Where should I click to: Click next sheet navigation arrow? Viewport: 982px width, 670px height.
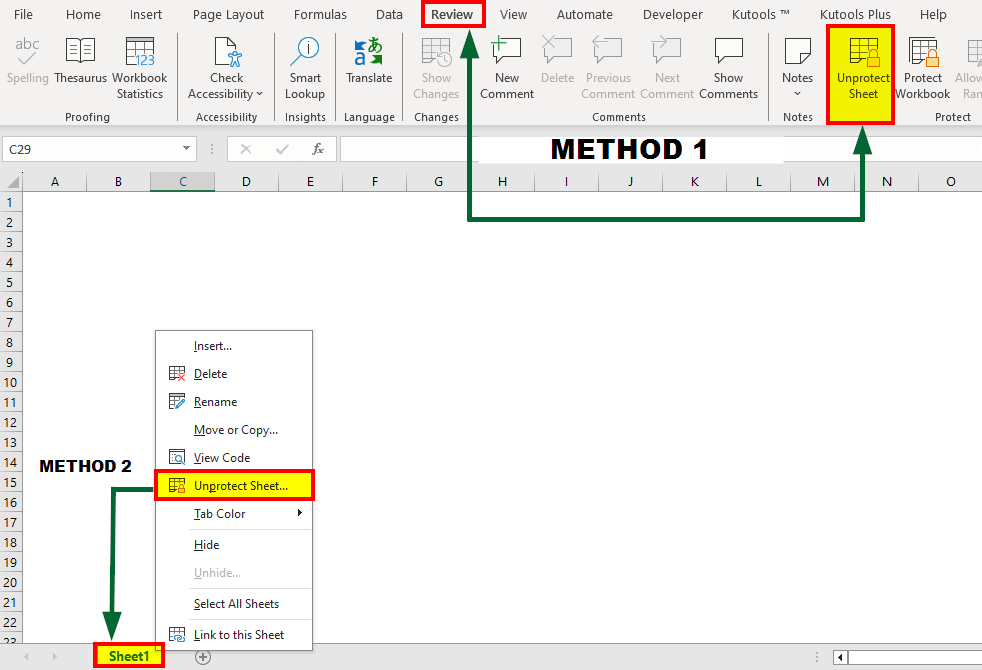pyautogui.click(x=54, y=656)
